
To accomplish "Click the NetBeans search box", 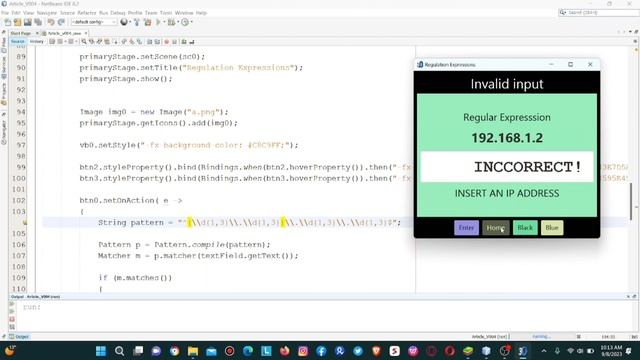I will click(598, 13).
